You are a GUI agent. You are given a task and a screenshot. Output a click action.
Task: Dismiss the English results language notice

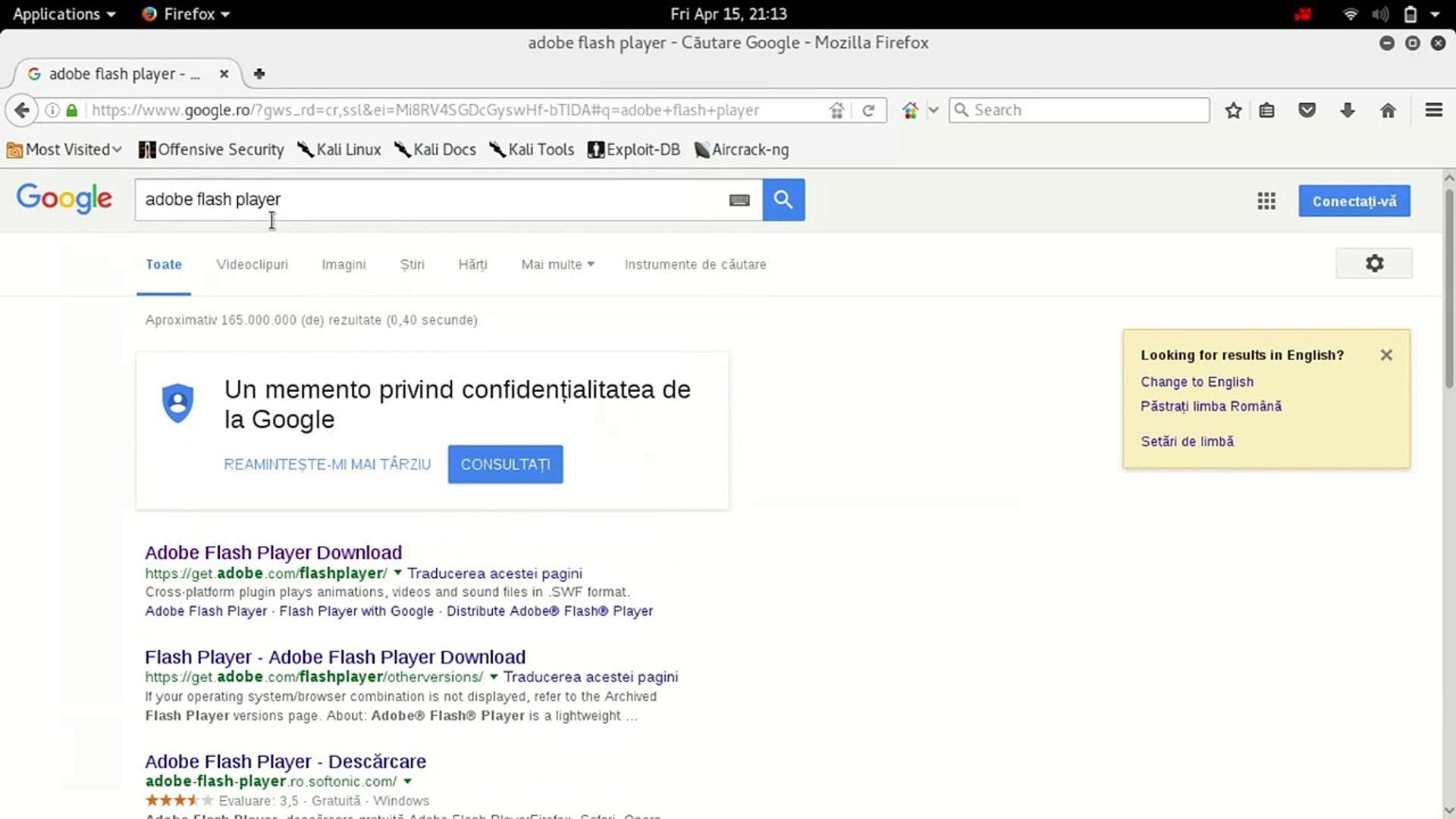point(1386,355)
